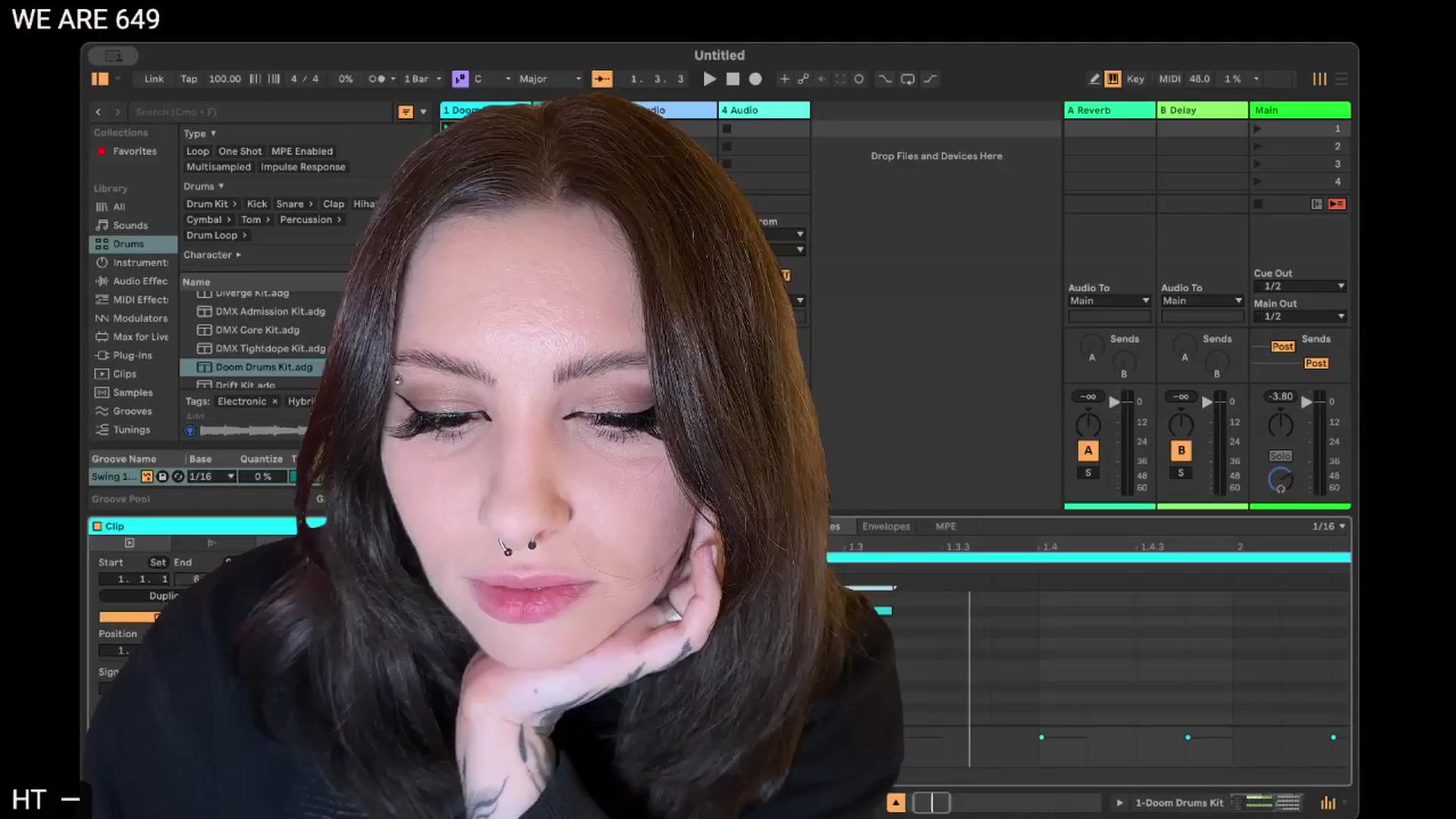
Task: Toggle the scale mode icon next to C
Action: (x=460, y=79)
